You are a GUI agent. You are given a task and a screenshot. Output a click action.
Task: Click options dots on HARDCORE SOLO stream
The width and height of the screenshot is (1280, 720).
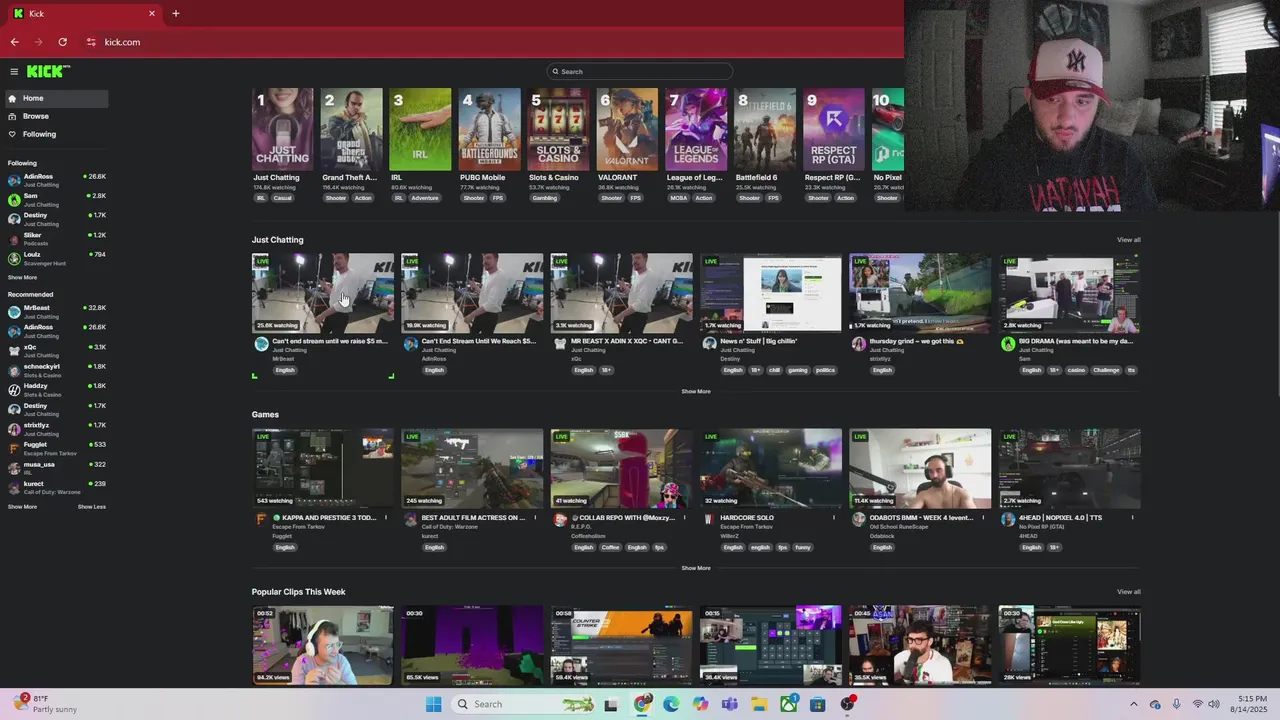(x=834, y=518)
